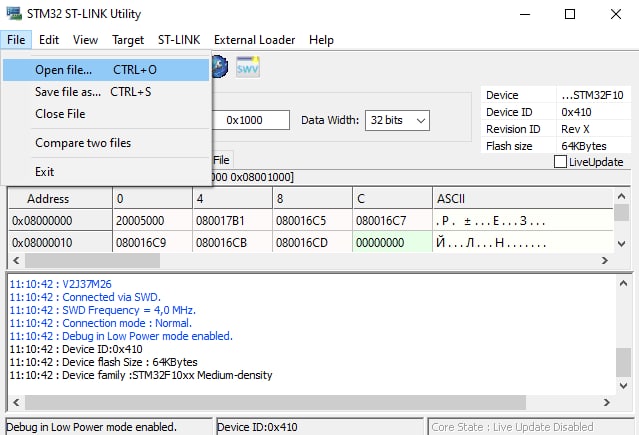Screen dimensions: 639x435
Task: Select memory cell 080016C5
Action: coord(312,221)
